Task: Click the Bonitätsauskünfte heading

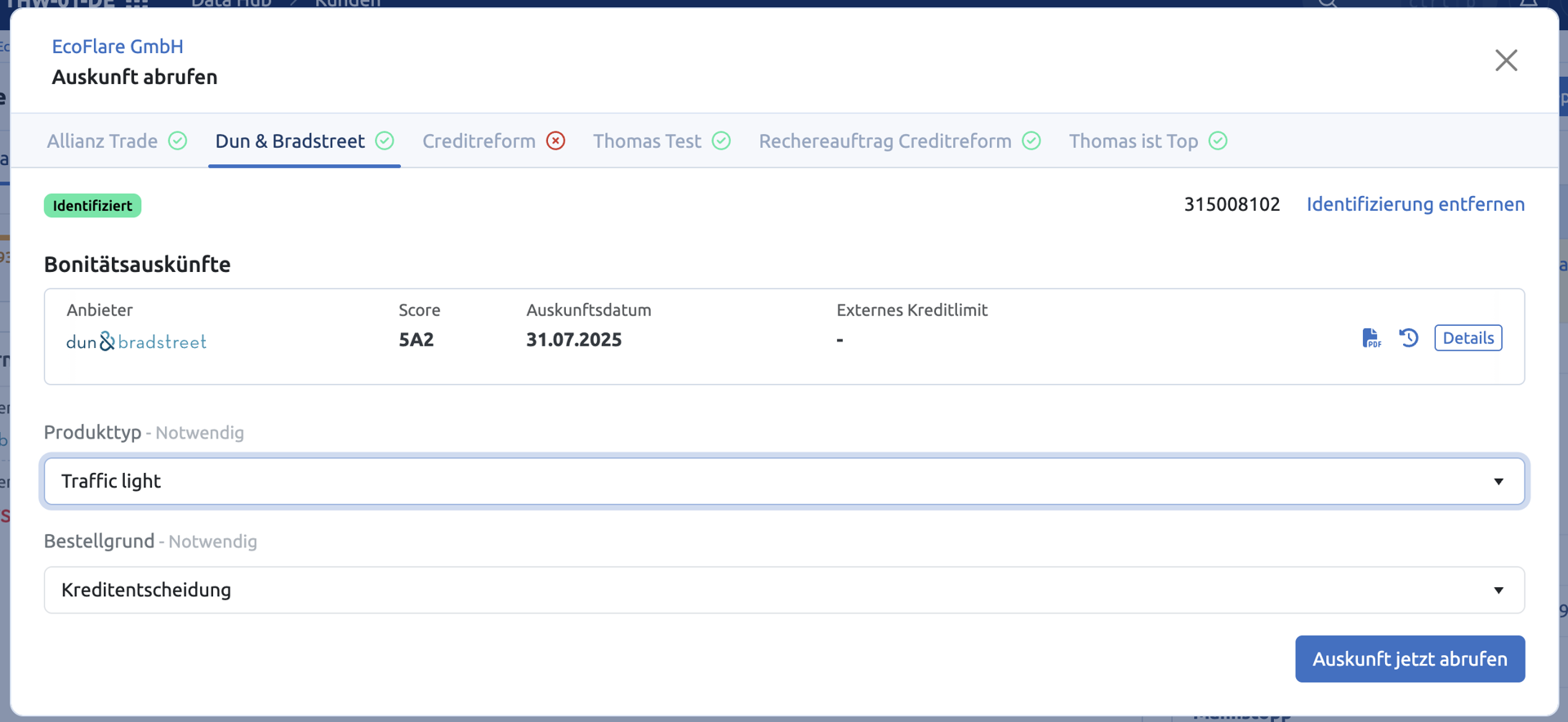Action: (x=137, y=265)
